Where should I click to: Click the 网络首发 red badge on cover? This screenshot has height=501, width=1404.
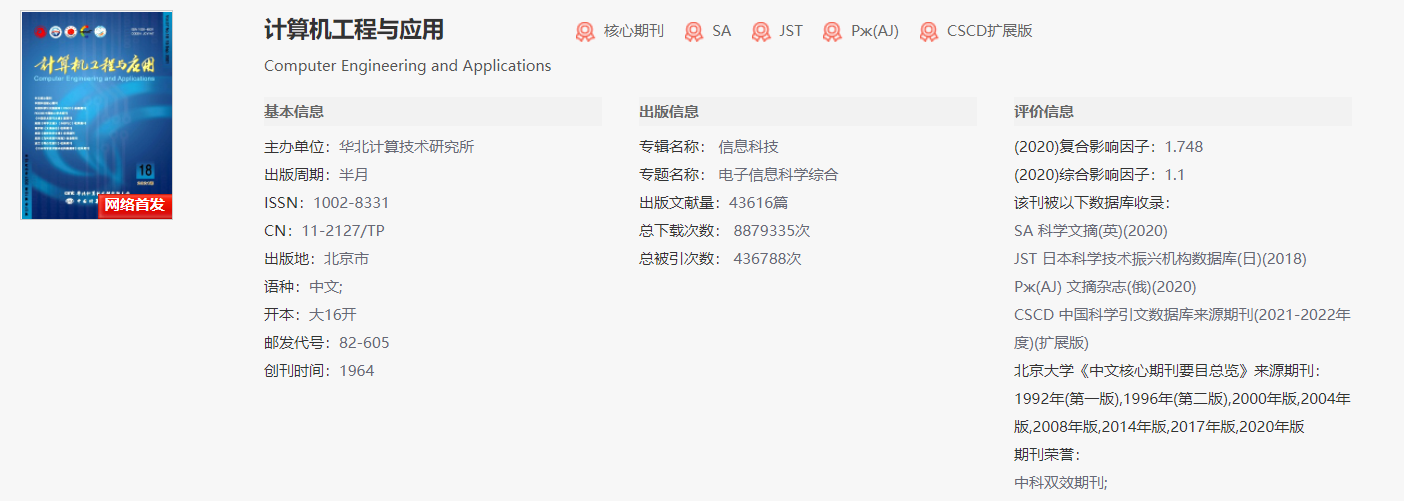(135, 205)
